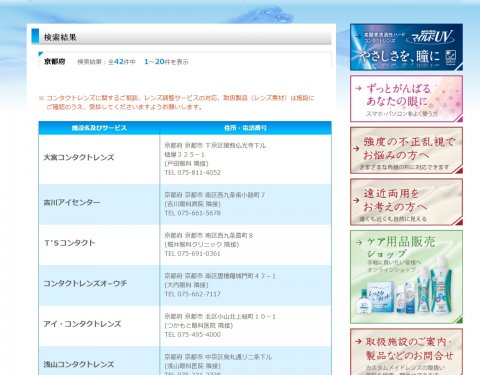480x375 pixels.
Task: Click the arrow icon on 遠近両用 banner
Action: pyautogui.click(x=356, y=200)
